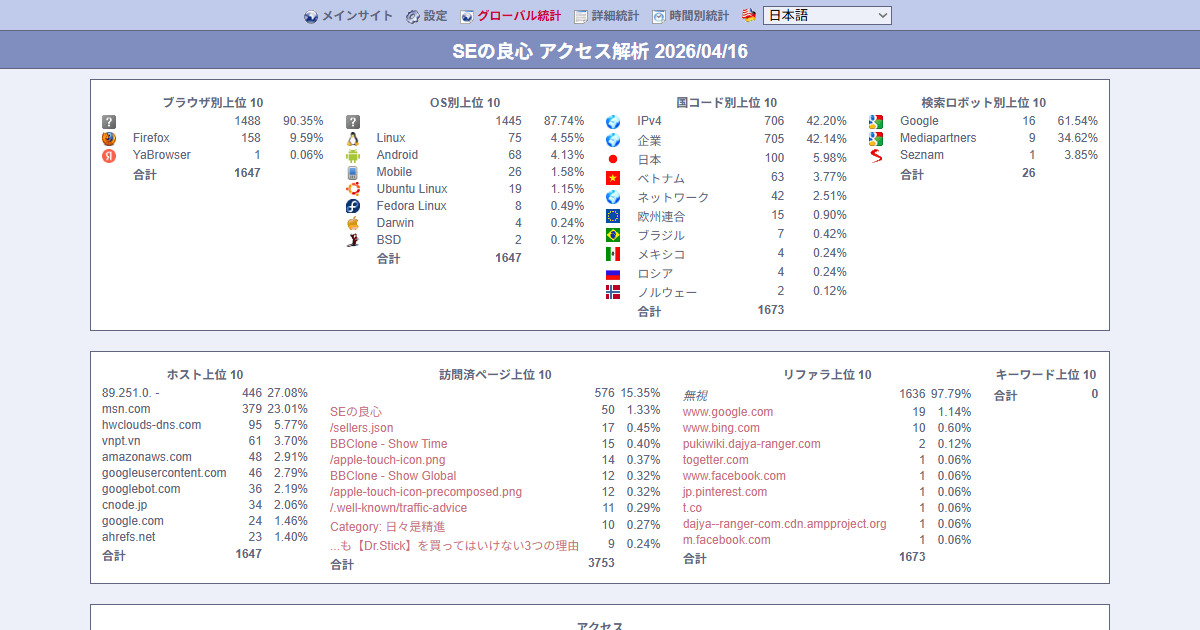Open the /sellers.json page link

[361, 428]
